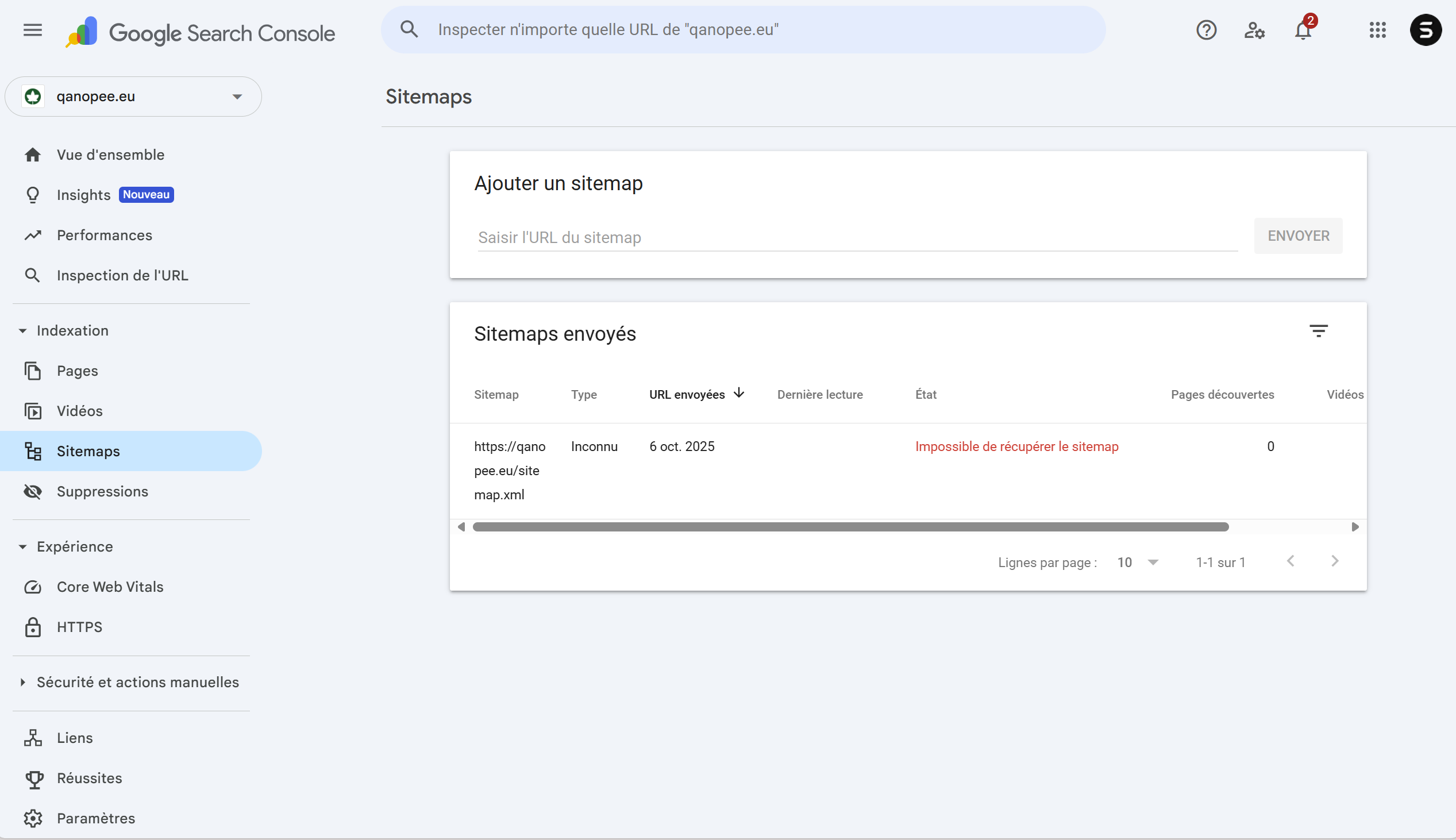This screenshot has height=840, width=1456.
Task: Click the account avatar icon
Action: coord(1426,30)
